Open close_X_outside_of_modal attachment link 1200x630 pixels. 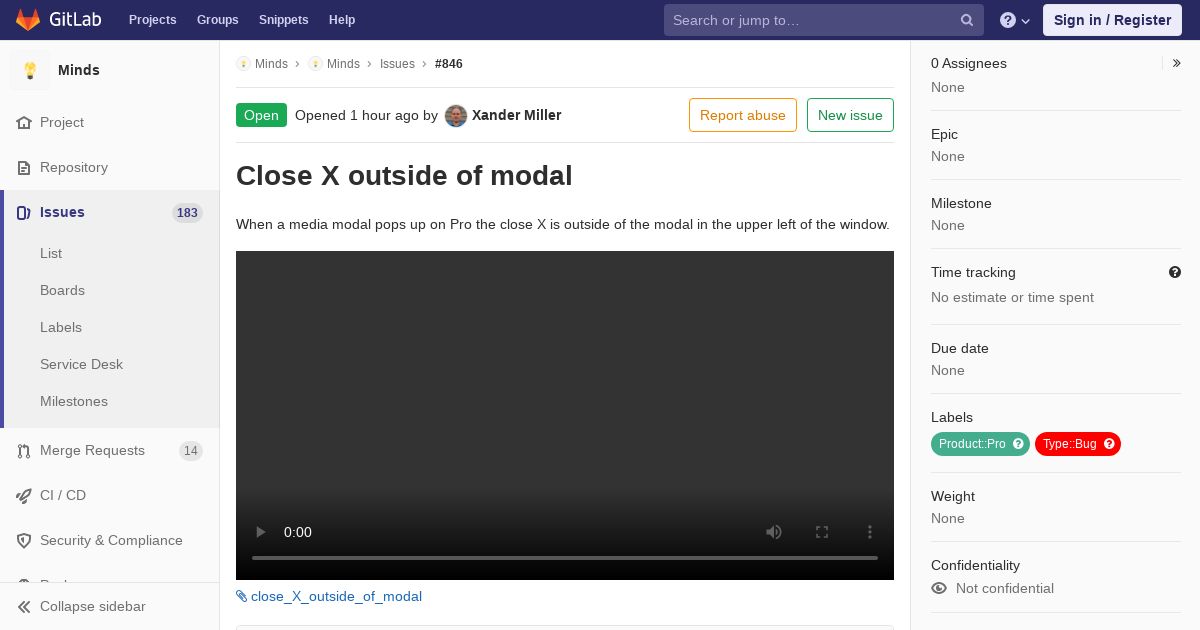(x=336, y=596)
